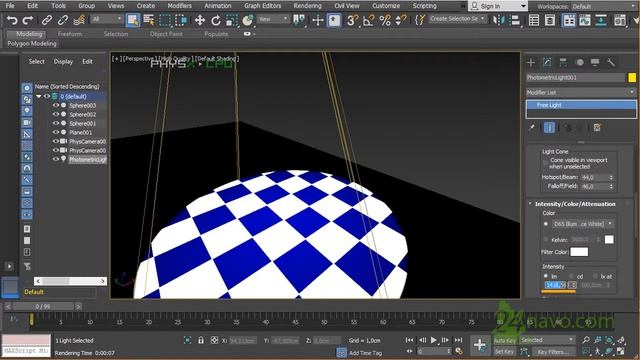Viewport: 640px width, 360px height.
Task: Open the Utilities wrench panel tab
Action: click(x=611, y=62)
